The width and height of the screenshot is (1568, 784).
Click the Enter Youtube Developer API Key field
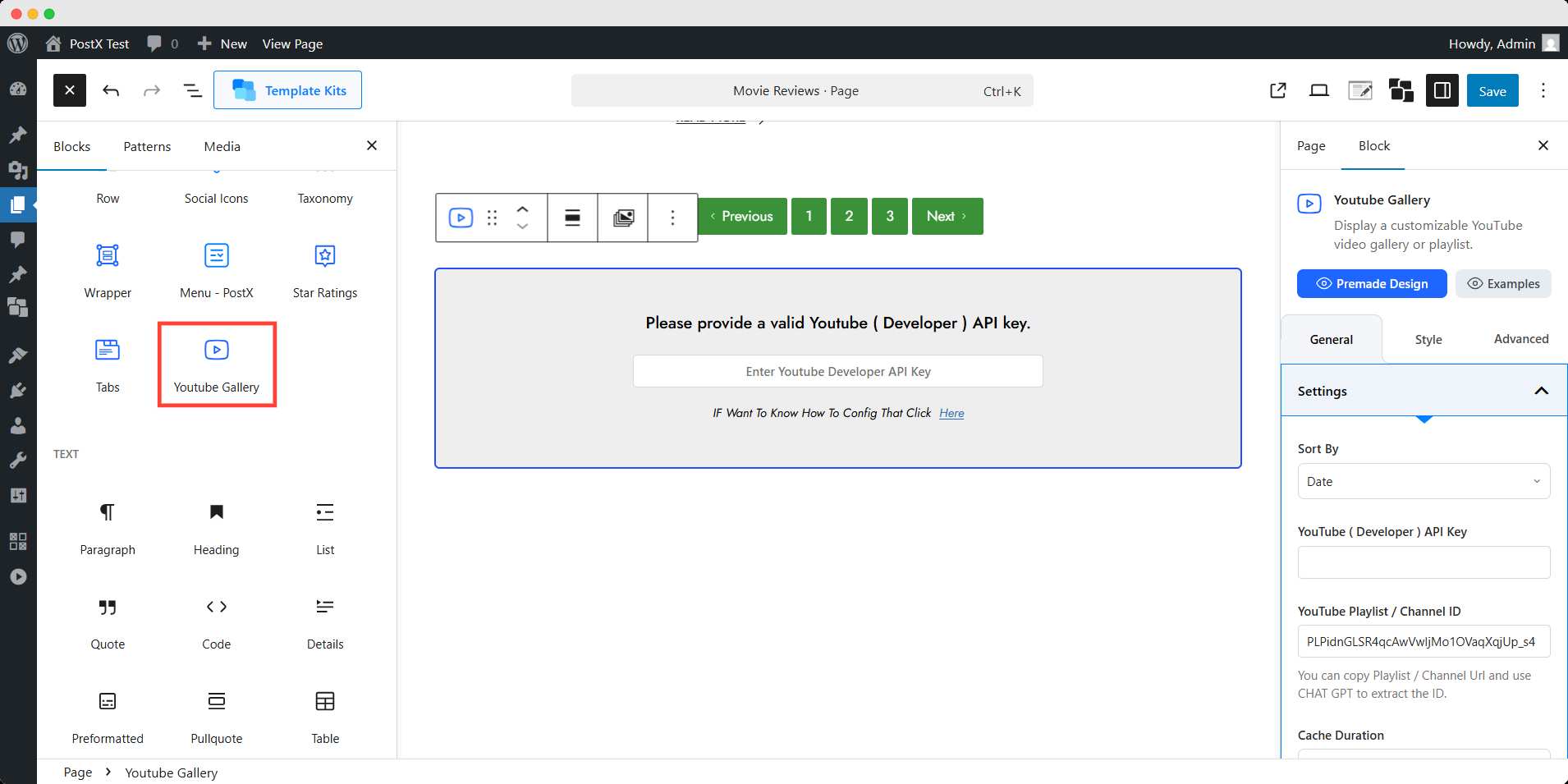coord(837,371)
